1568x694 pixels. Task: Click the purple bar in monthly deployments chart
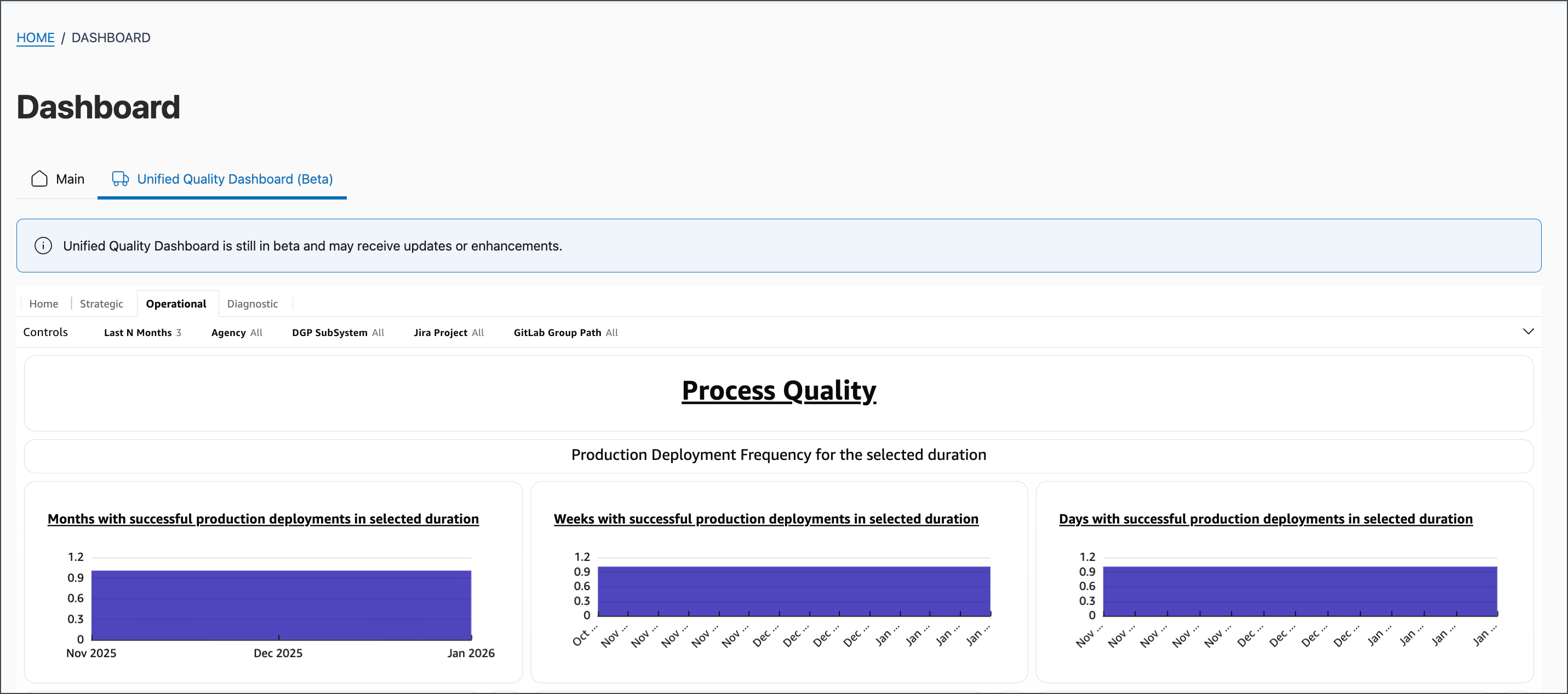[x=281, y=605]
